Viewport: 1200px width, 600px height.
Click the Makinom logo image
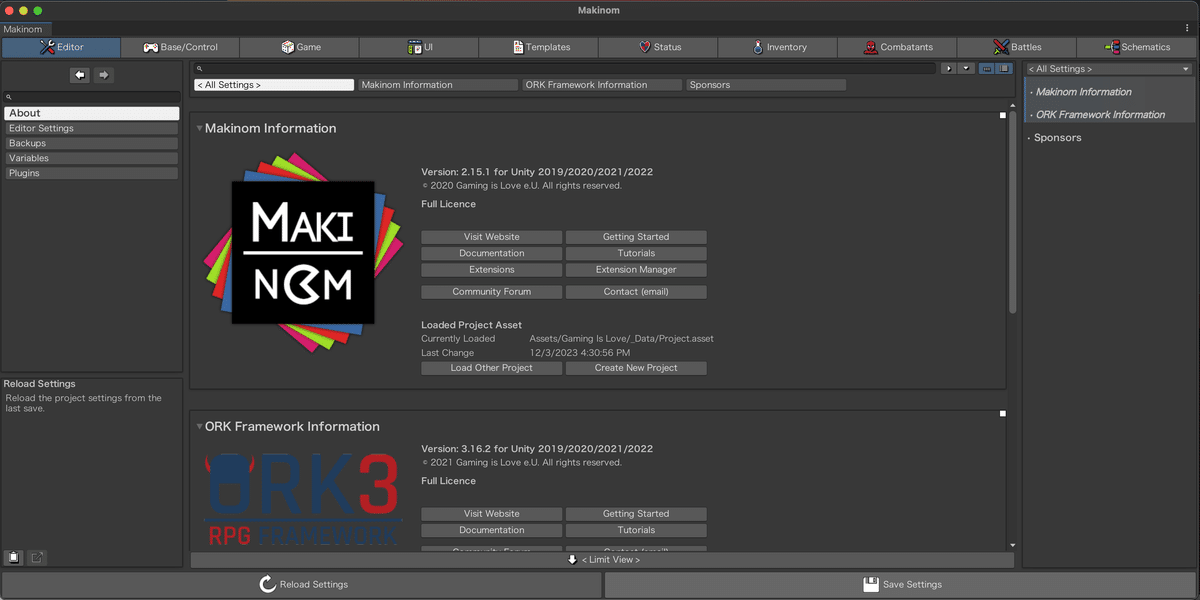[x=303, y=252]
